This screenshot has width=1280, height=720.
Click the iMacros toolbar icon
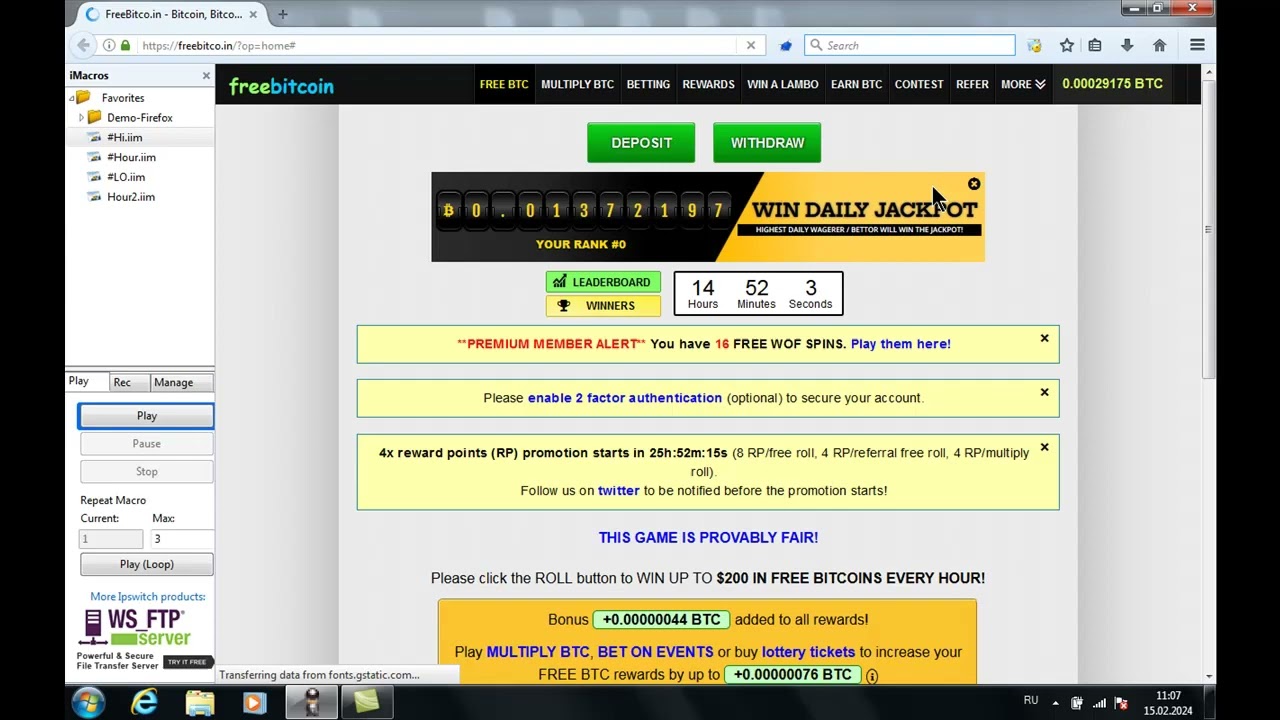pyautogui.click(x=1034, y=45)
